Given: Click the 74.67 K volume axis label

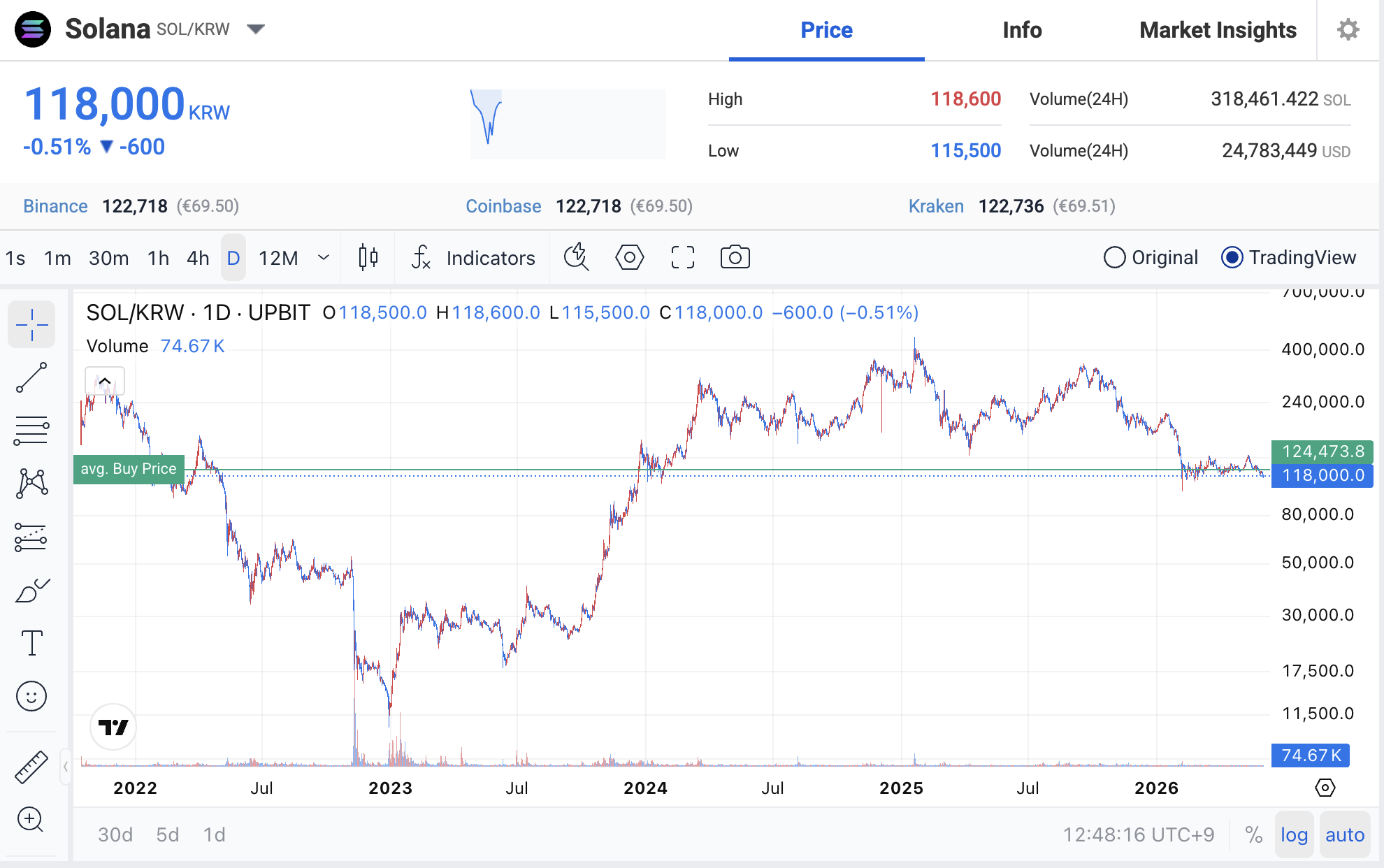Looking at the screenshot, I should 1311,755.
